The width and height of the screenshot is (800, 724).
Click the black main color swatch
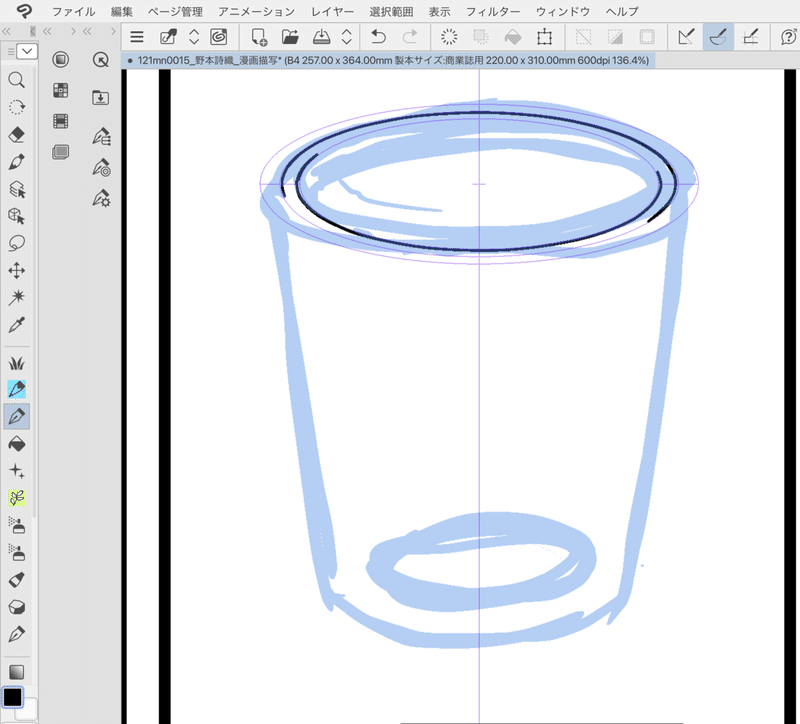click(12, 697)
